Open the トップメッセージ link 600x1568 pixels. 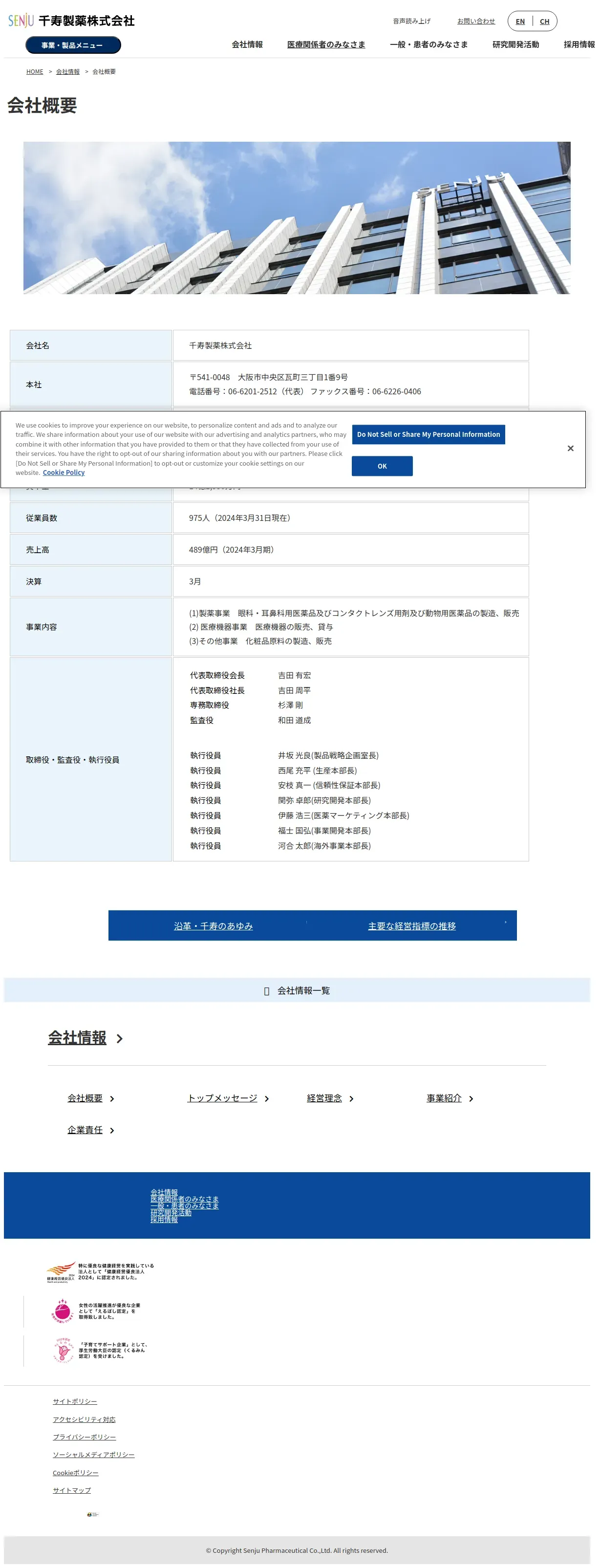222,1098
